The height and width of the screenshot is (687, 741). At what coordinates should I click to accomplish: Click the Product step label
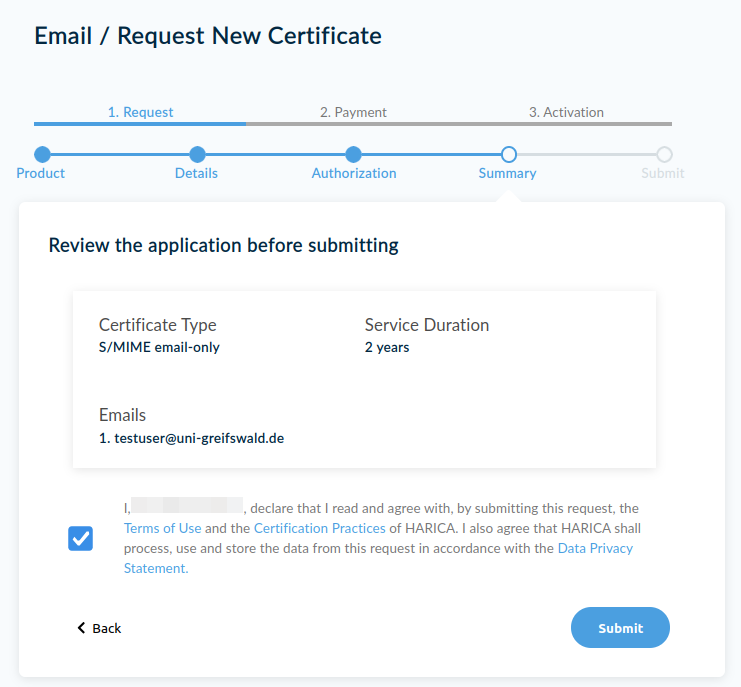(41, 173)
